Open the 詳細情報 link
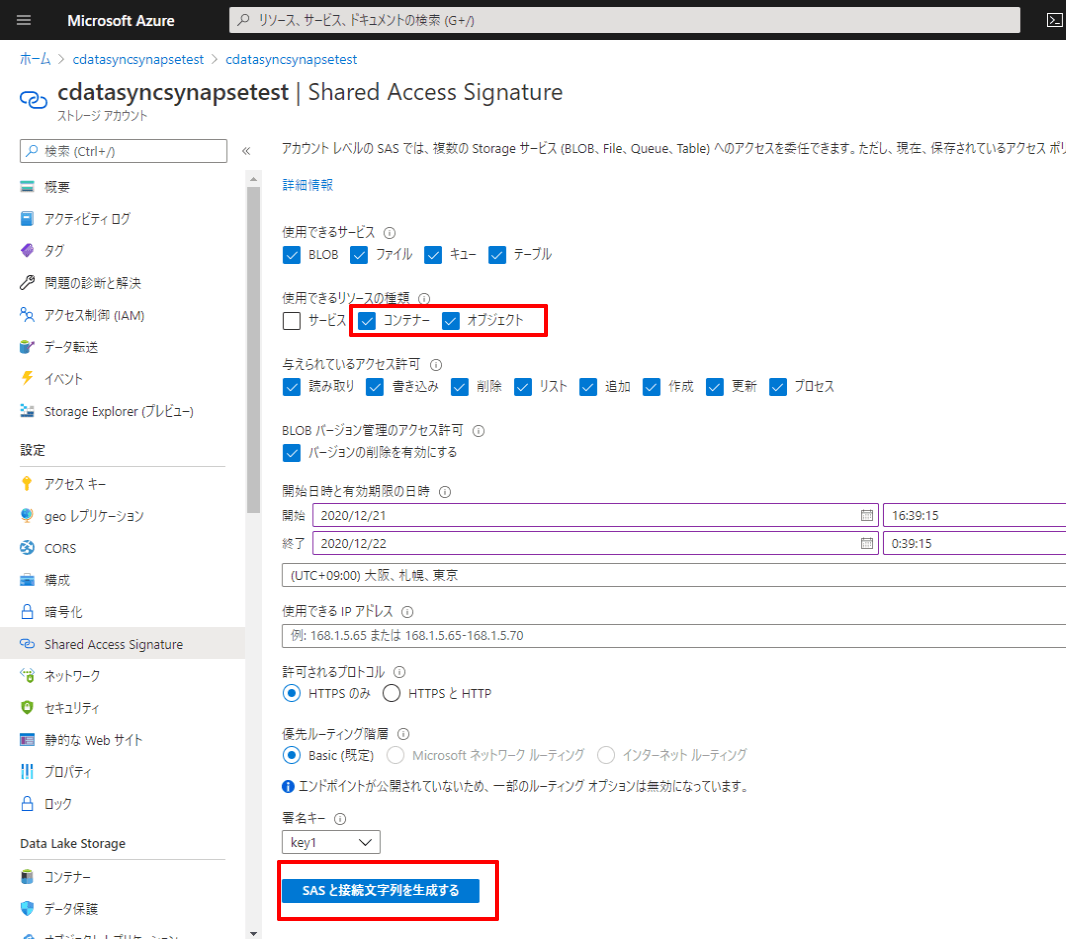Screen dimensions: 1066x939 coord(307,185)
